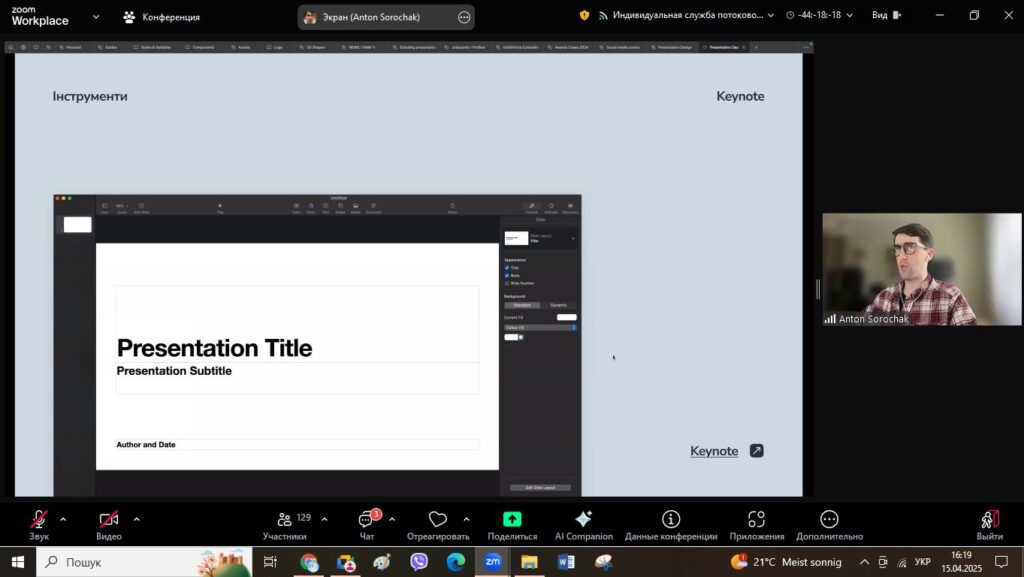Click the Edit Slide Layout button
The height and width of the screenshot is (577, 1024).
click(x=540, y=488)
